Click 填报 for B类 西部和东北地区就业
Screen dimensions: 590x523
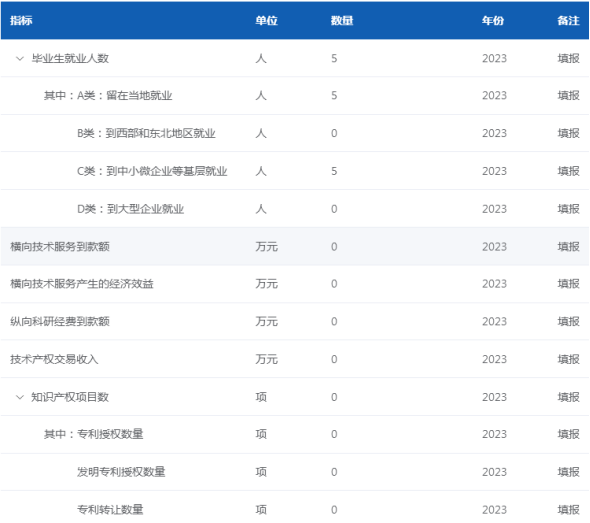[569, 133]
